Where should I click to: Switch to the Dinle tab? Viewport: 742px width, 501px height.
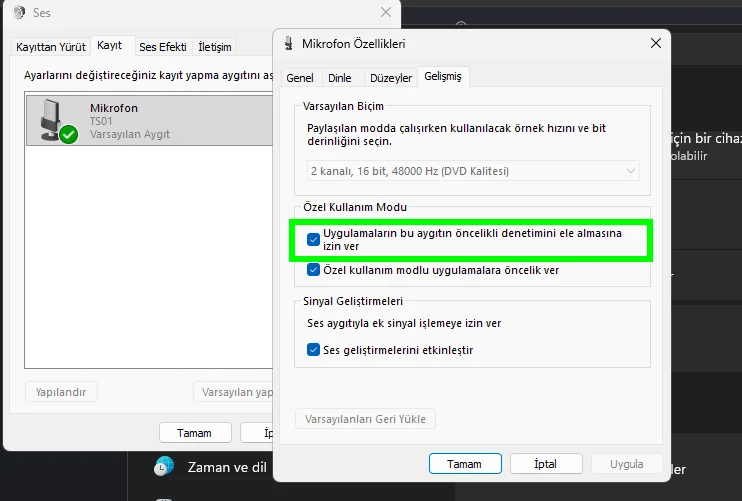340,78
